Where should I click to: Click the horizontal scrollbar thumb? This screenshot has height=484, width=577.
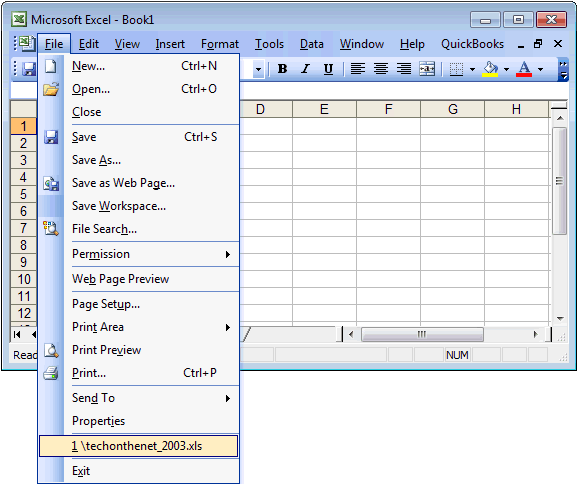coord(422,334)
